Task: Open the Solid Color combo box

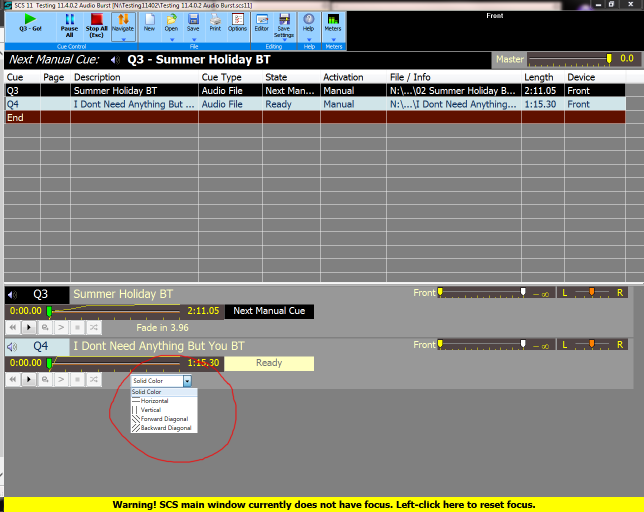Action: coord(161,381)
